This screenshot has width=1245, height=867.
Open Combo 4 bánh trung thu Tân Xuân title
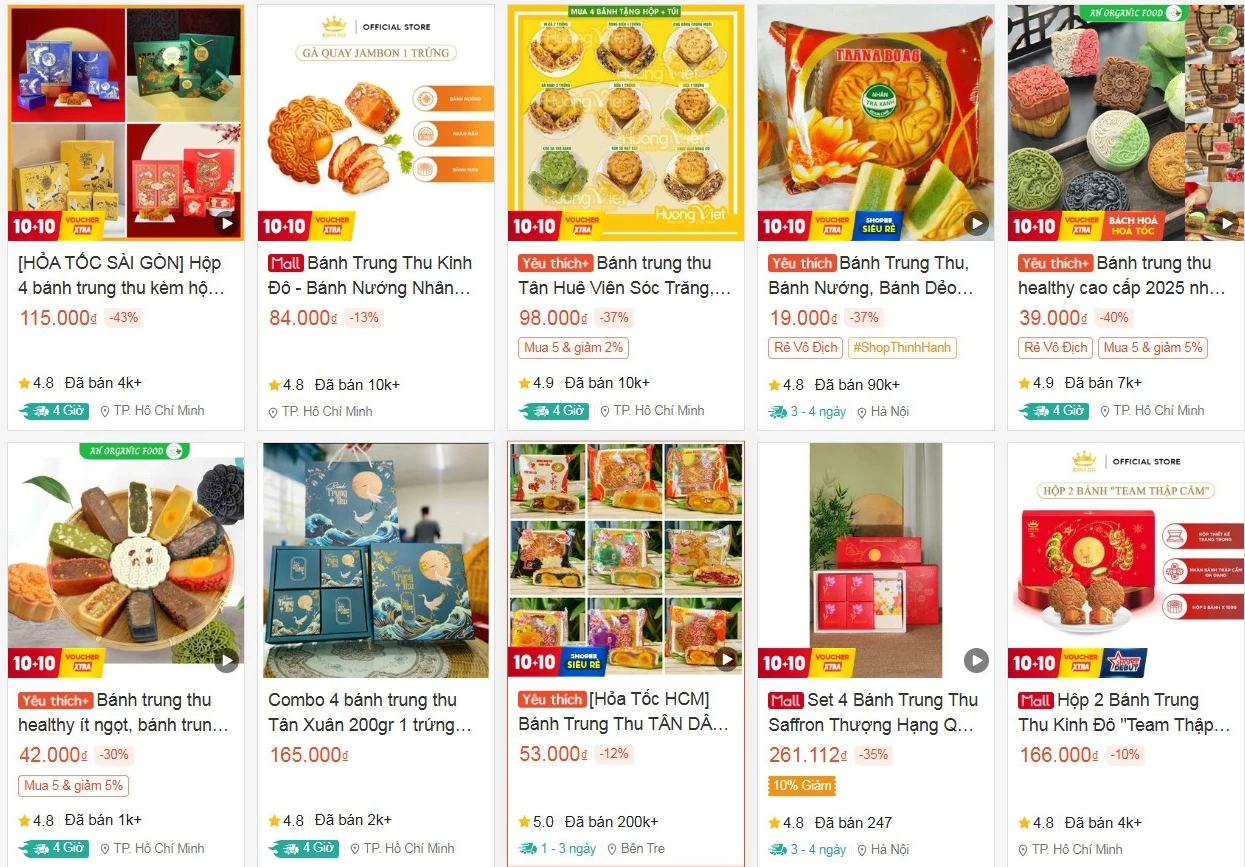[x=363, y=712]
